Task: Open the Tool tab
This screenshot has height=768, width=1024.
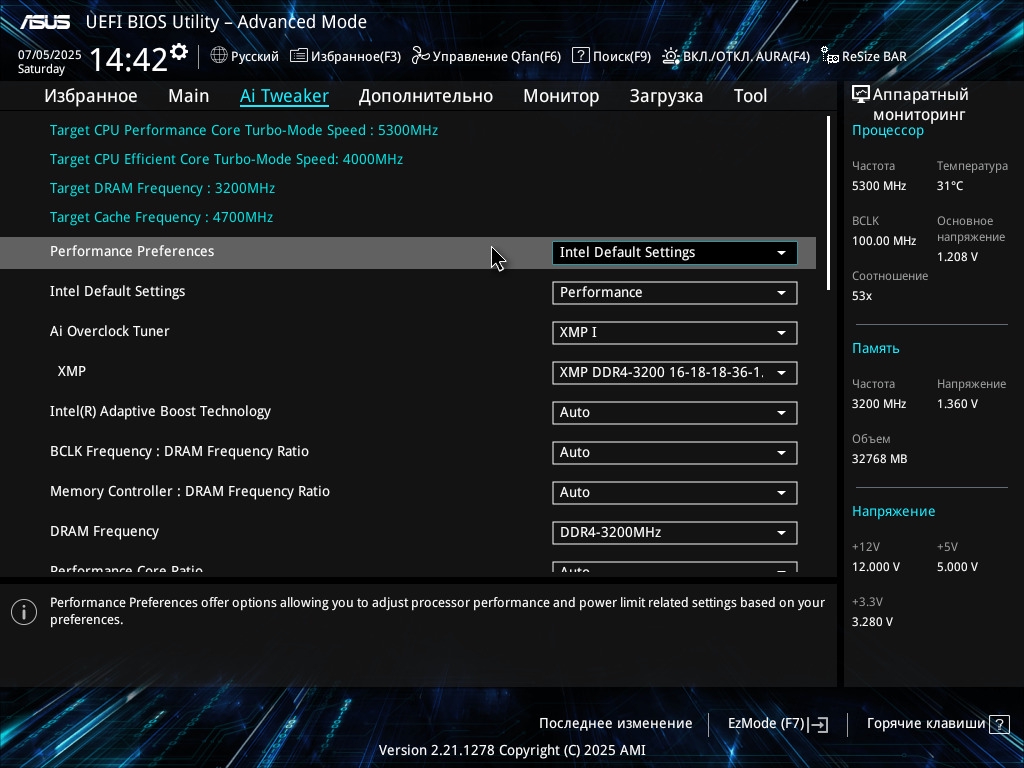Action: 750,96
